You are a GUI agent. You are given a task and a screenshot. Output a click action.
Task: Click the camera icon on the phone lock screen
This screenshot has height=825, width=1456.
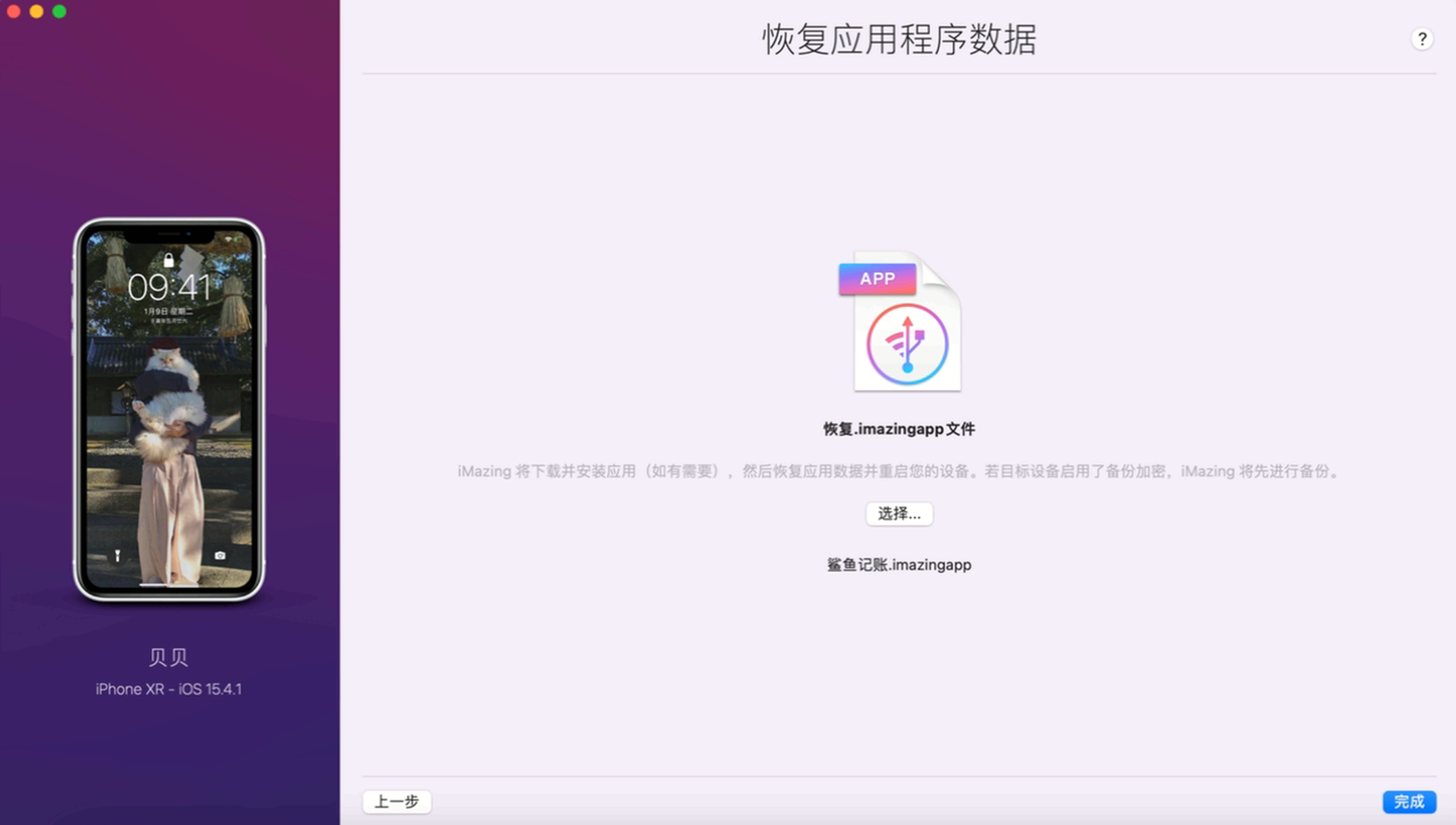[220, 556]
